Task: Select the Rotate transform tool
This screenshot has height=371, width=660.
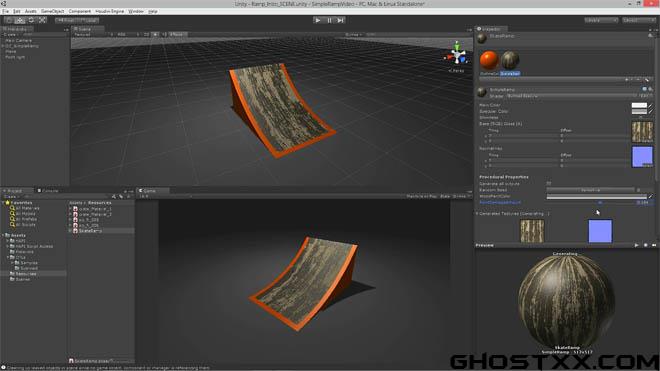Action: (x=31, y=20)
